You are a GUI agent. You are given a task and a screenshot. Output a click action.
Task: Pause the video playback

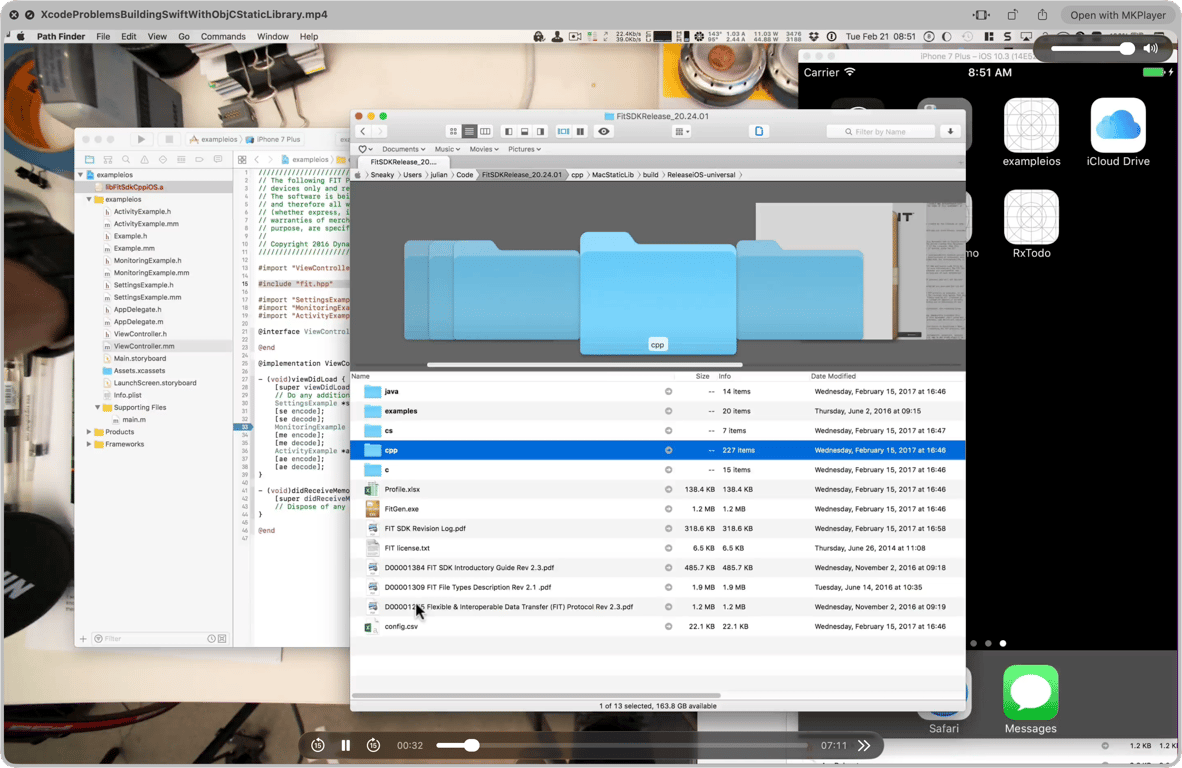pos(345,745)
